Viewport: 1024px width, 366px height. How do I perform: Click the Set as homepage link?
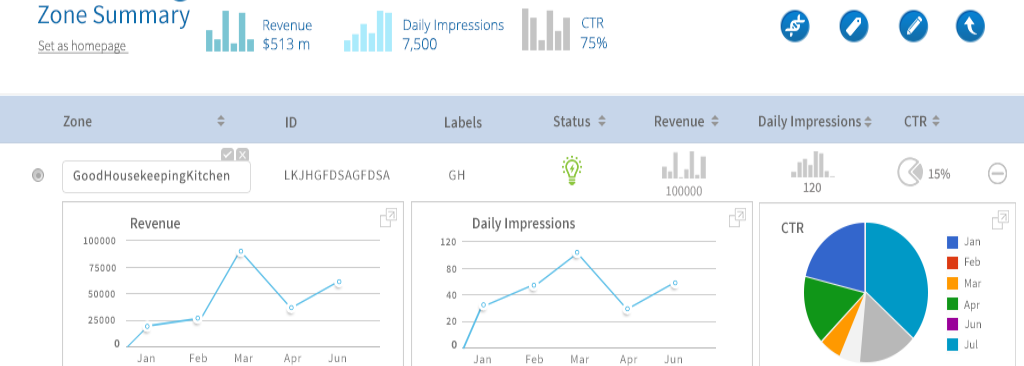[82, 46]
